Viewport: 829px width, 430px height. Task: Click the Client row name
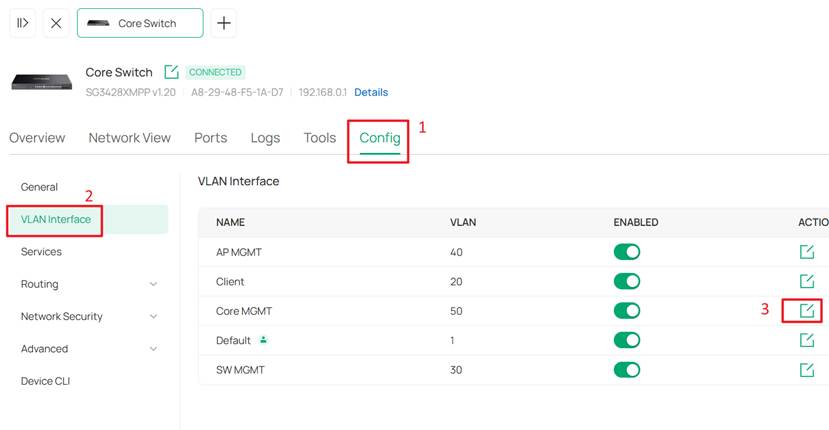coord(230,281)
